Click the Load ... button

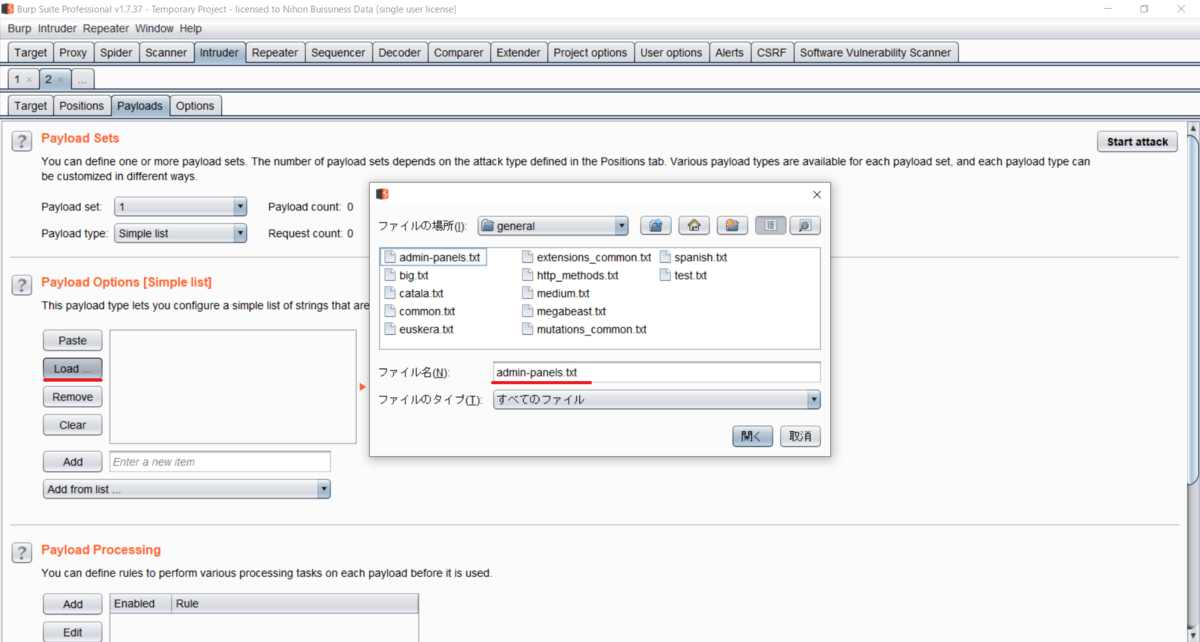click(73, 369)
